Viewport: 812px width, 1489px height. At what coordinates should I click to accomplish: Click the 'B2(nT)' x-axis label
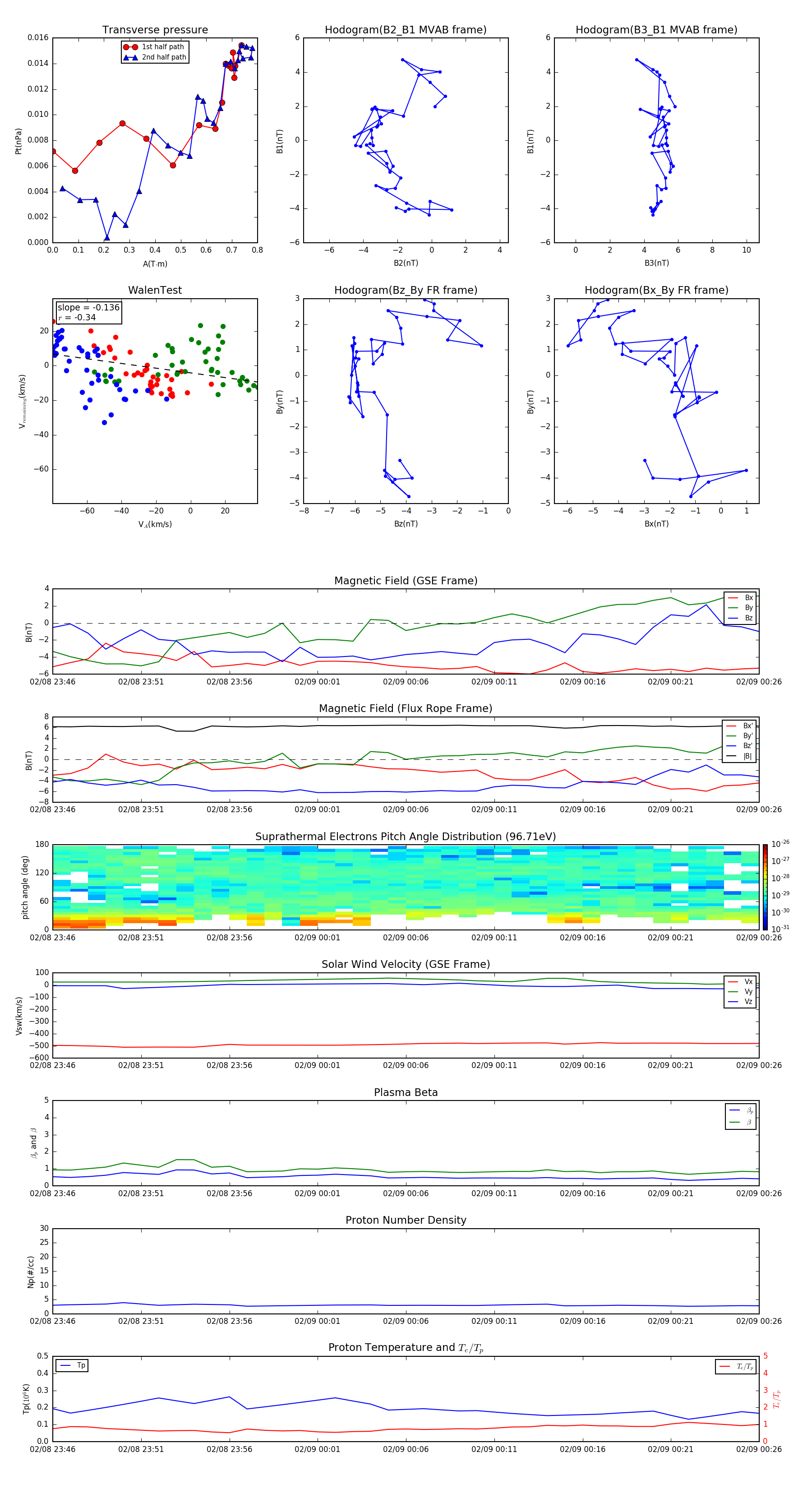[x=406, y=263]
